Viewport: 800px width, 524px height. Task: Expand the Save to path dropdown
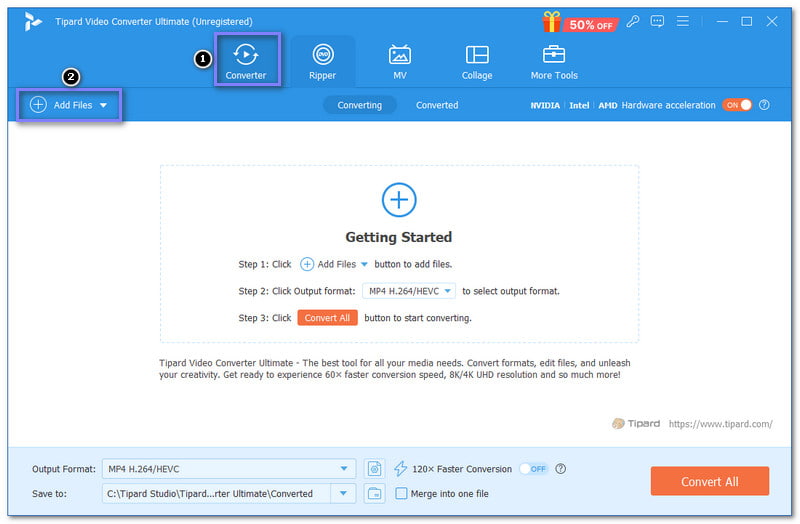(x=344, y=493)
